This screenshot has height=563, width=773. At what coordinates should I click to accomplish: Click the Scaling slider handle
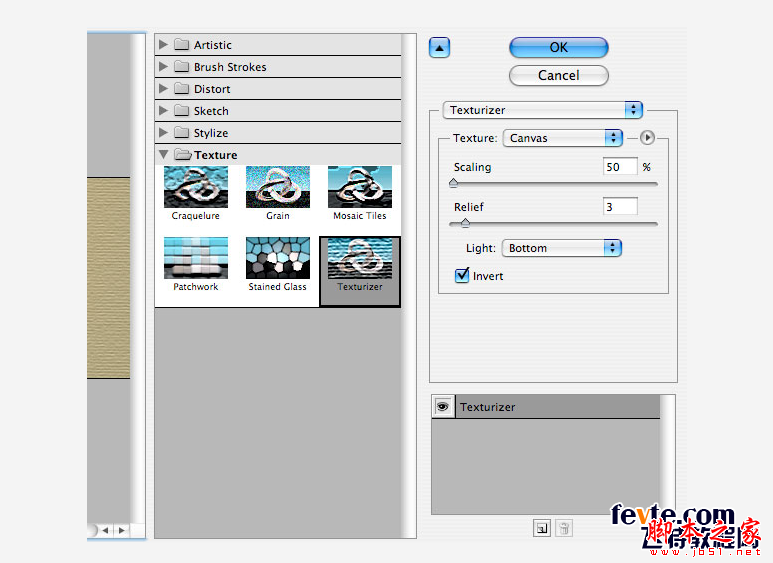click(454, 183)
